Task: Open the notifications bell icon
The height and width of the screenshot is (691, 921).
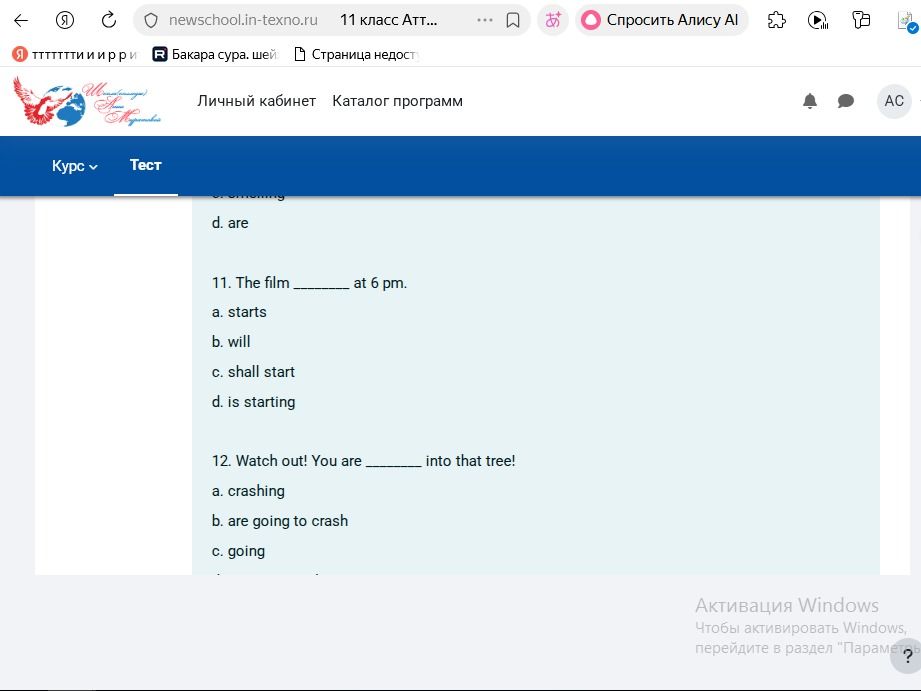Action: click(x=810, y=101)
